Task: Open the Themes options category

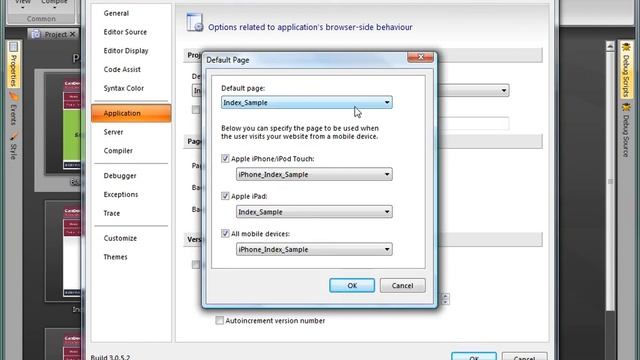Action: tap(116, 257)
